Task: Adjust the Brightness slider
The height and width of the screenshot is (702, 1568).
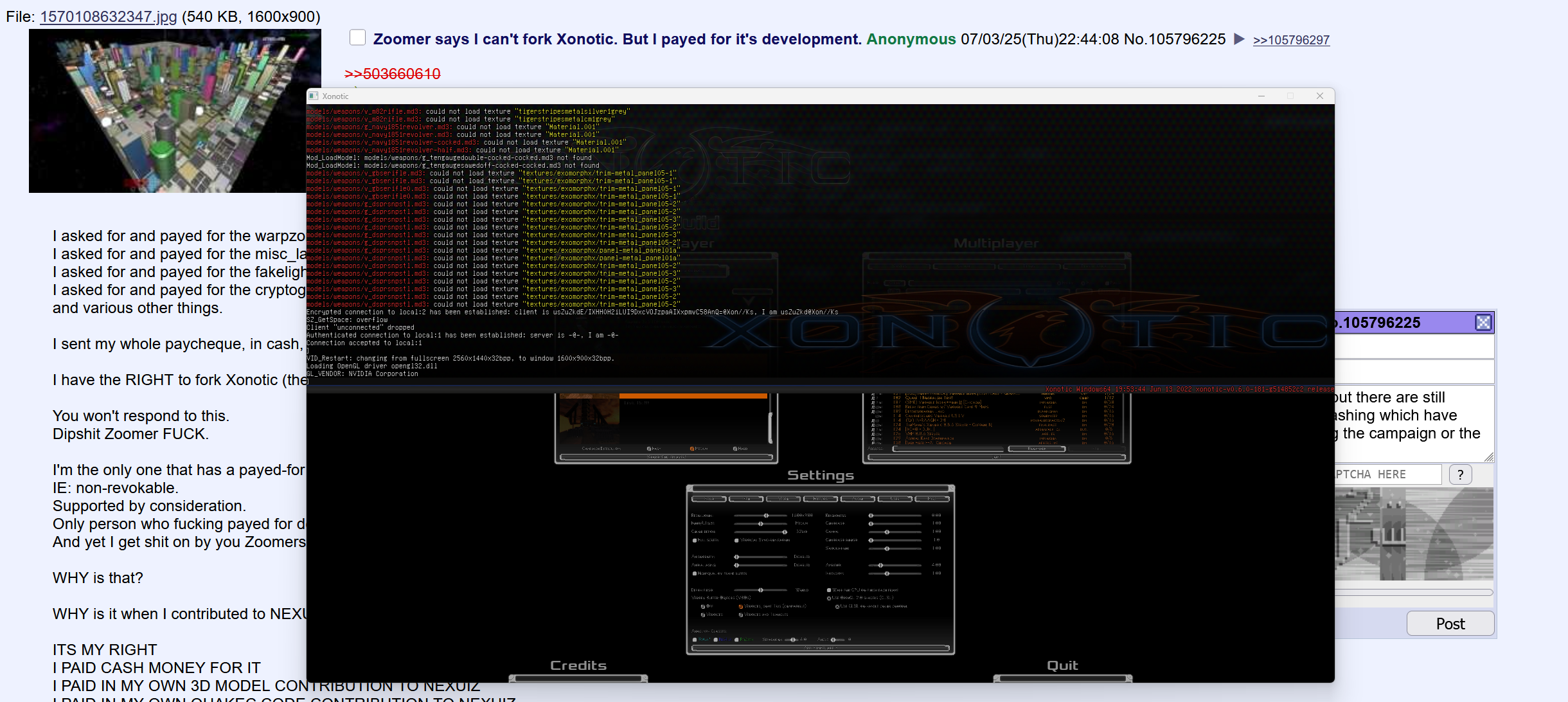Action: pyautogui.click(x=895, y=516)
